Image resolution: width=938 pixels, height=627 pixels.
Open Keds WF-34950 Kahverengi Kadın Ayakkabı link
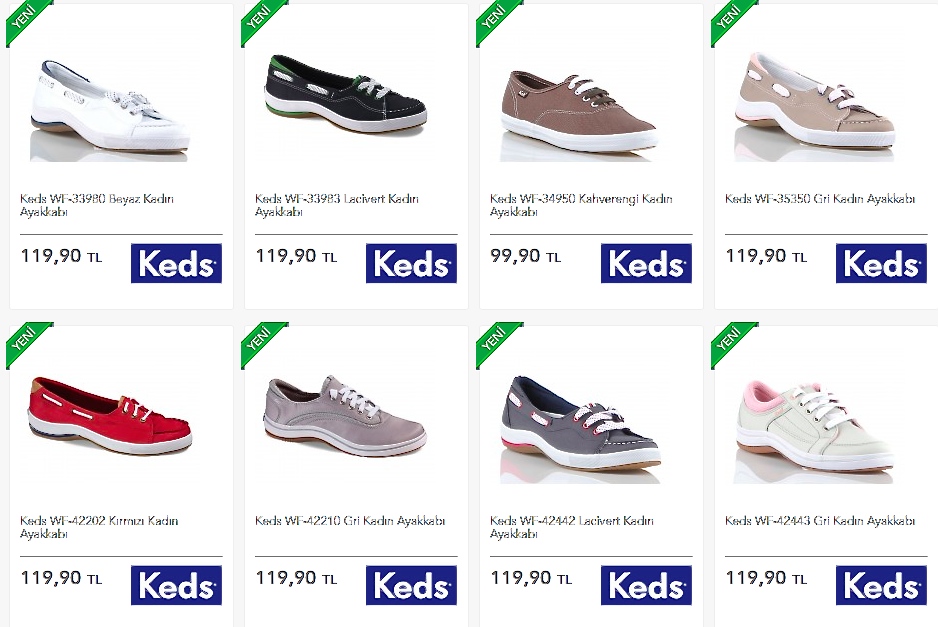[x=581, y=205]
